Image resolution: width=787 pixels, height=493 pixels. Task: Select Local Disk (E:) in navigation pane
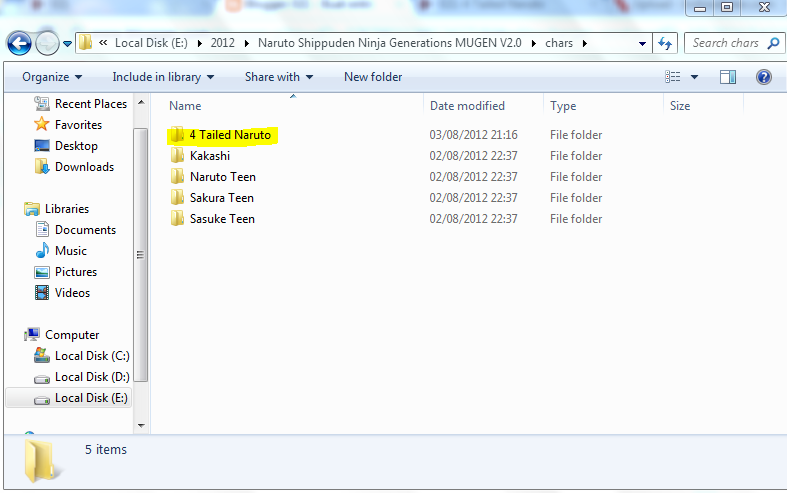[x=68, y=398]
